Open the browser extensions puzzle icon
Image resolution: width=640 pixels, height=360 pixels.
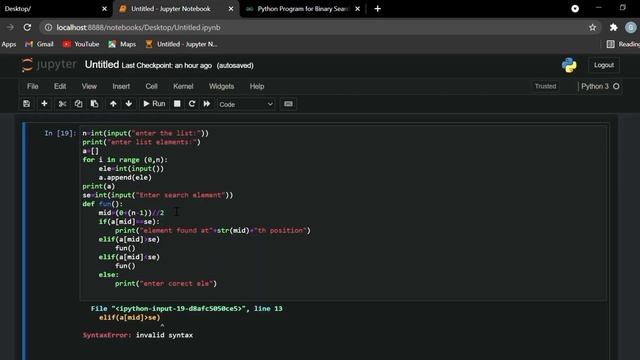pos(613,27)
